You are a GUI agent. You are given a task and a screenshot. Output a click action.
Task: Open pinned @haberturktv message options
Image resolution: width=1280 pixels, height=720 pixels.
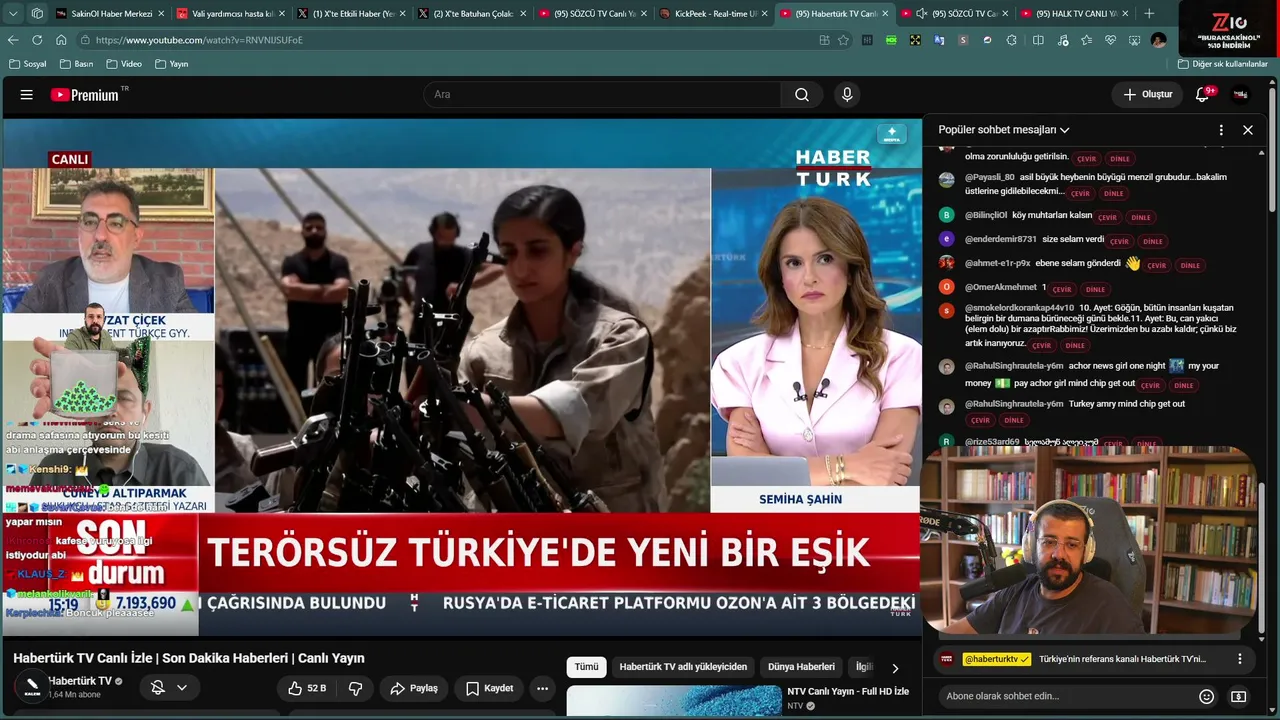pyautogui.click(x=1240, y=659)
